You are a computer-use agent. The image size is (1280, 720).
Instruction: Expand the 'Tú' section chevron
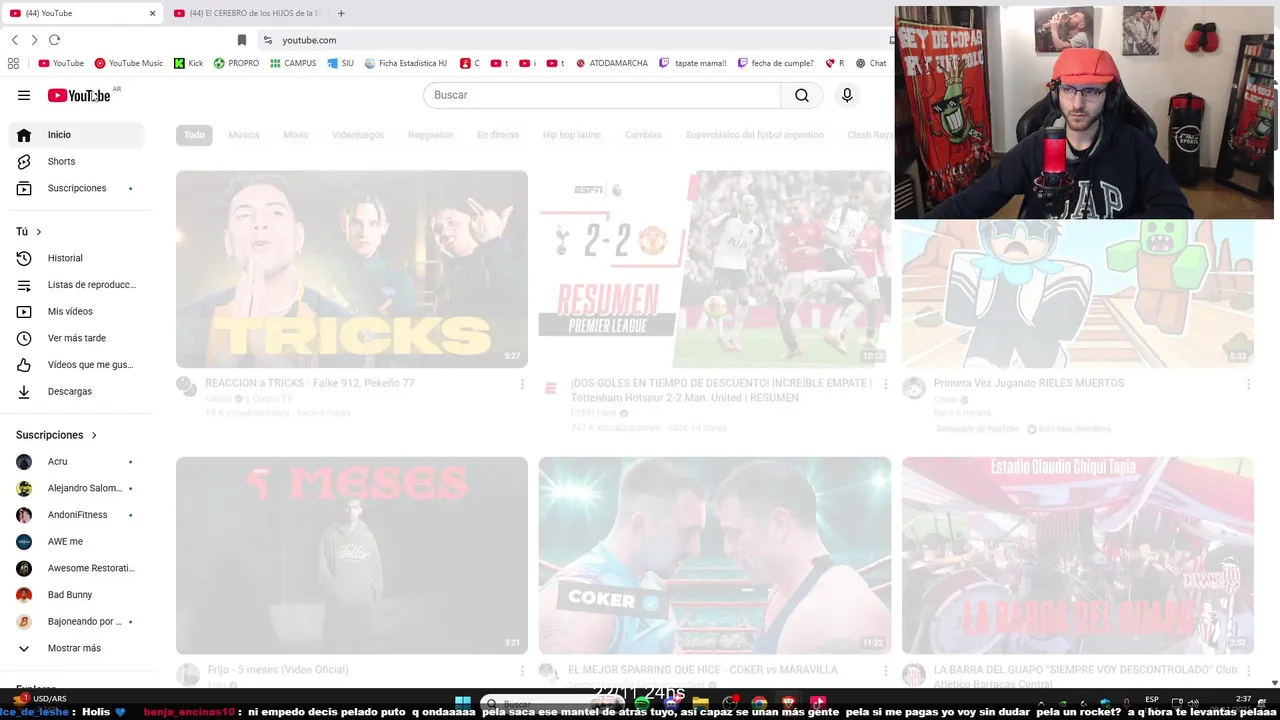click(38, 232)
